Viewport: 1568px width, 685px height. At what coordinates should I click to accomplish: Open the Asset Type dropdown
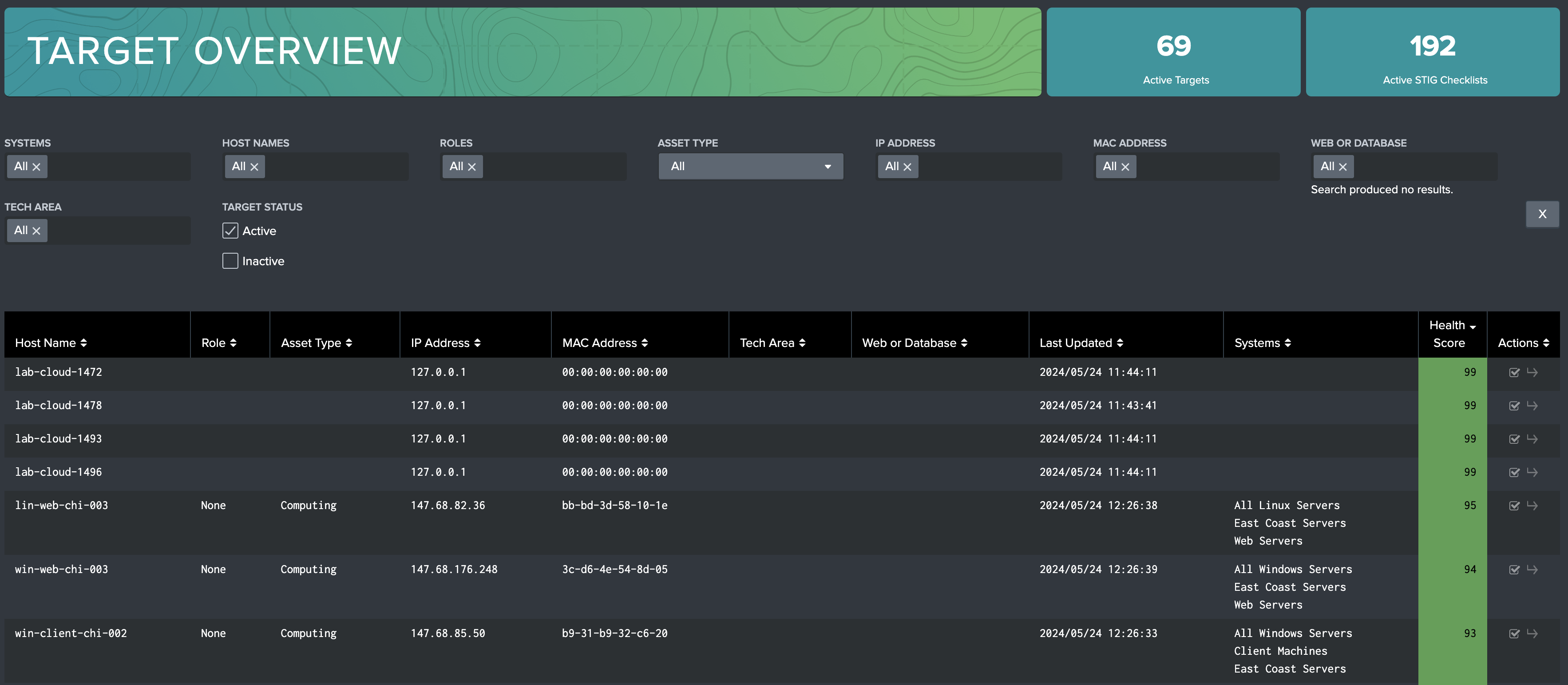point(751,166)
